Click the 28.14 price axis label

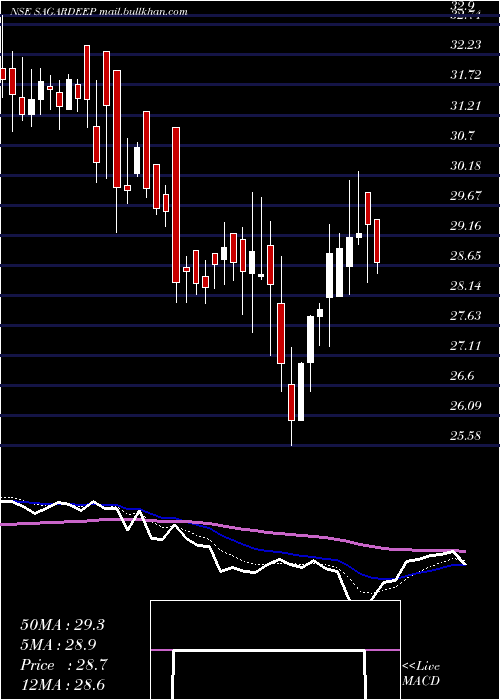[466, 286]
